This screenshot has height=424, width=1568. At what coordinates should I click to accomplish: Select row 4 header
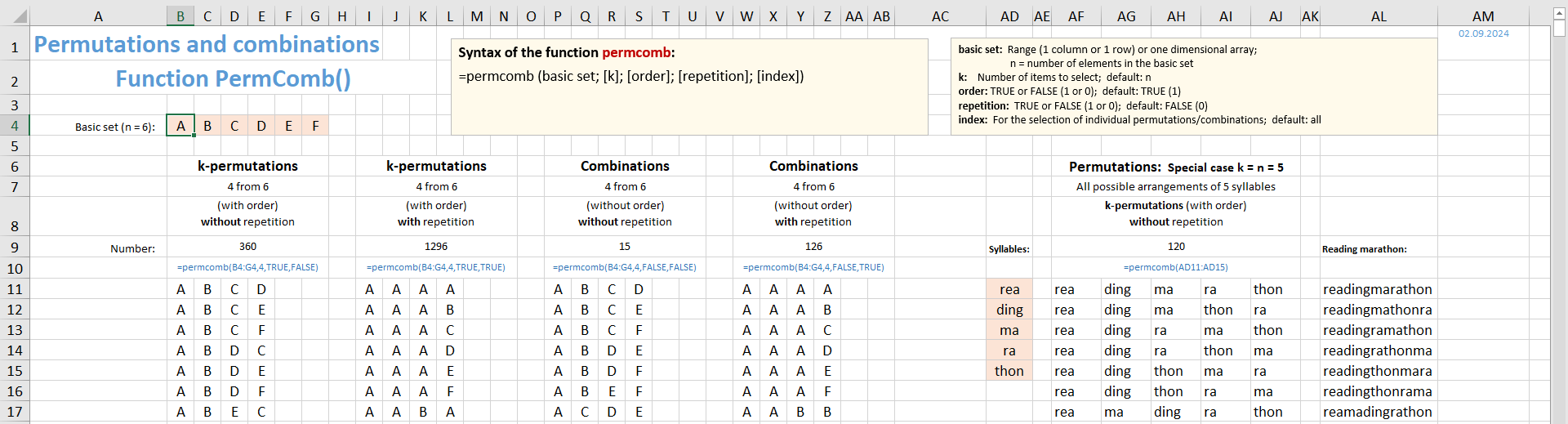[15, 126]
